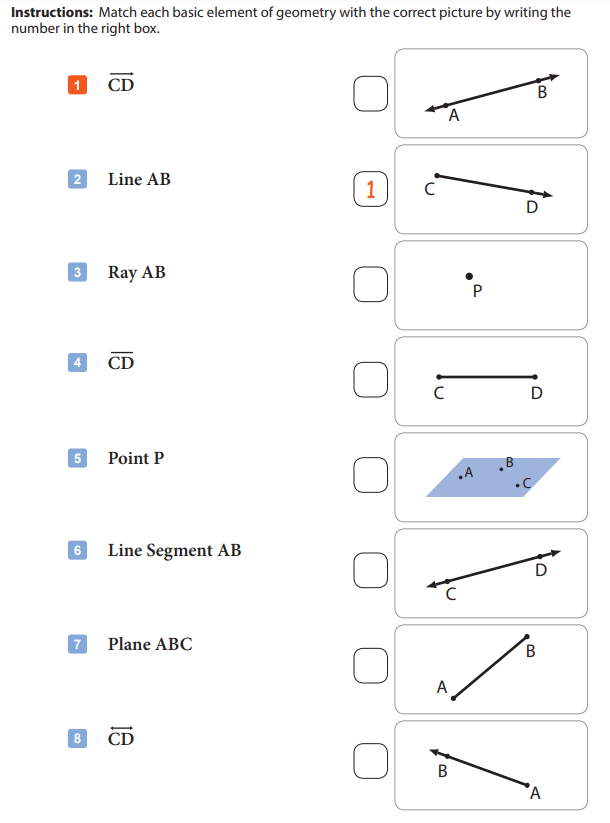Viewport: 610px width, 823px height.
Task: Click the blue number 8 badge
Action: coord(77,738)
